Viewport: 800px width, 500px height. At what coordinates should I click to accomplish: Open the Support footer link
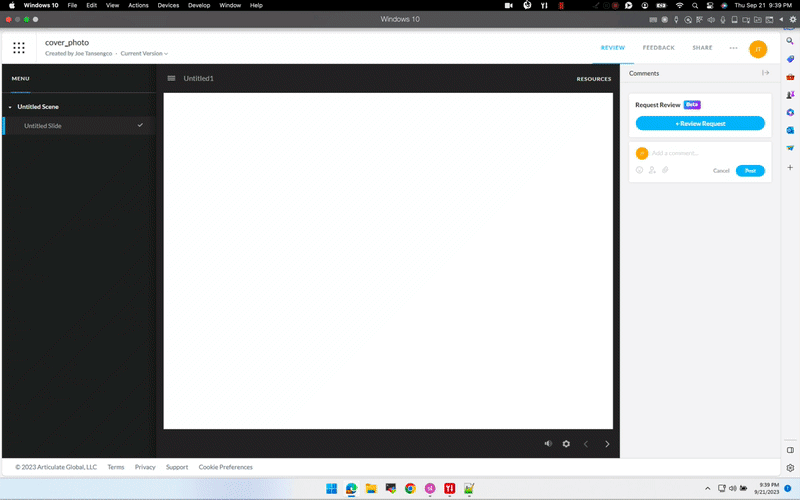[177, 467]
